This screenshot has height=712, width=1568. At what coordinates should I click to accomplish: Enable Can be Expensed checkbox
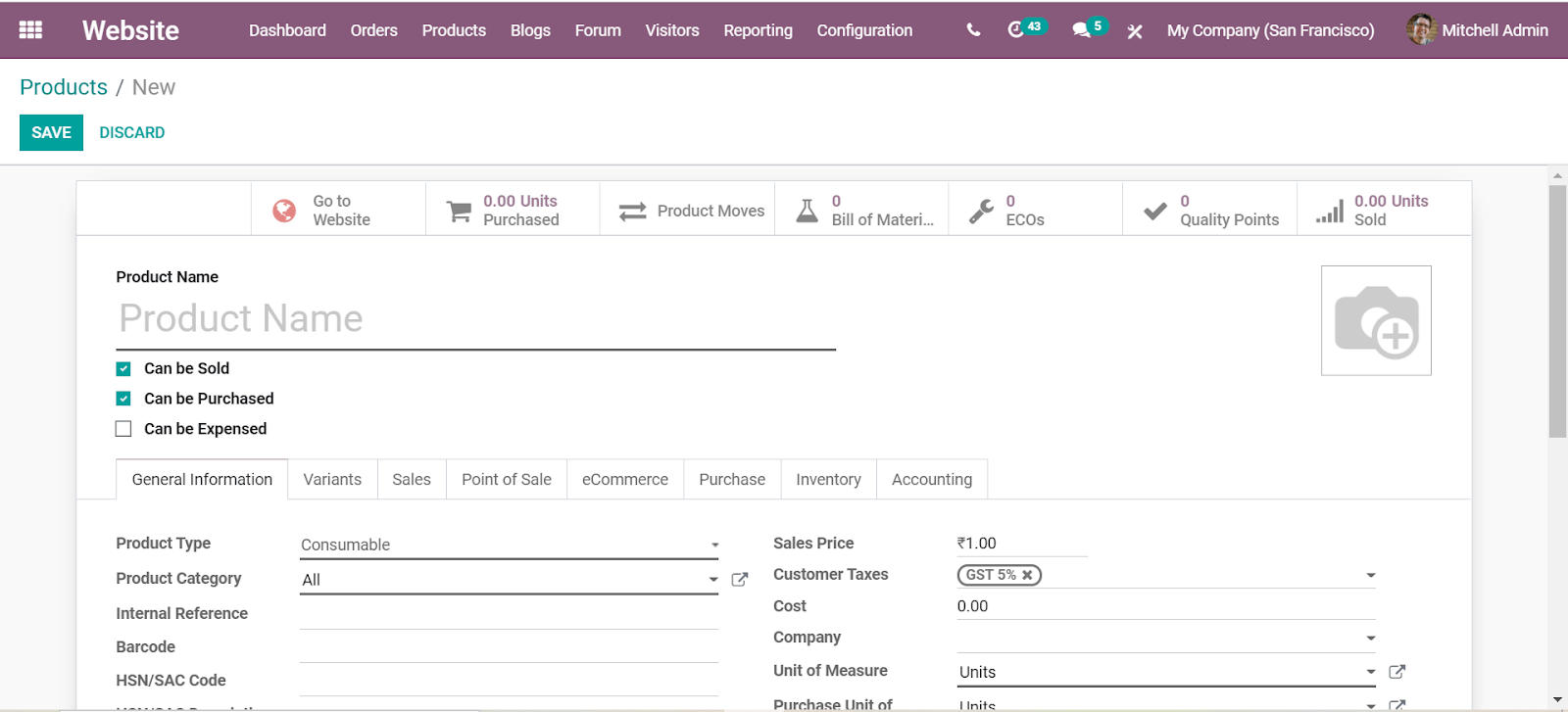click(123, 429)
